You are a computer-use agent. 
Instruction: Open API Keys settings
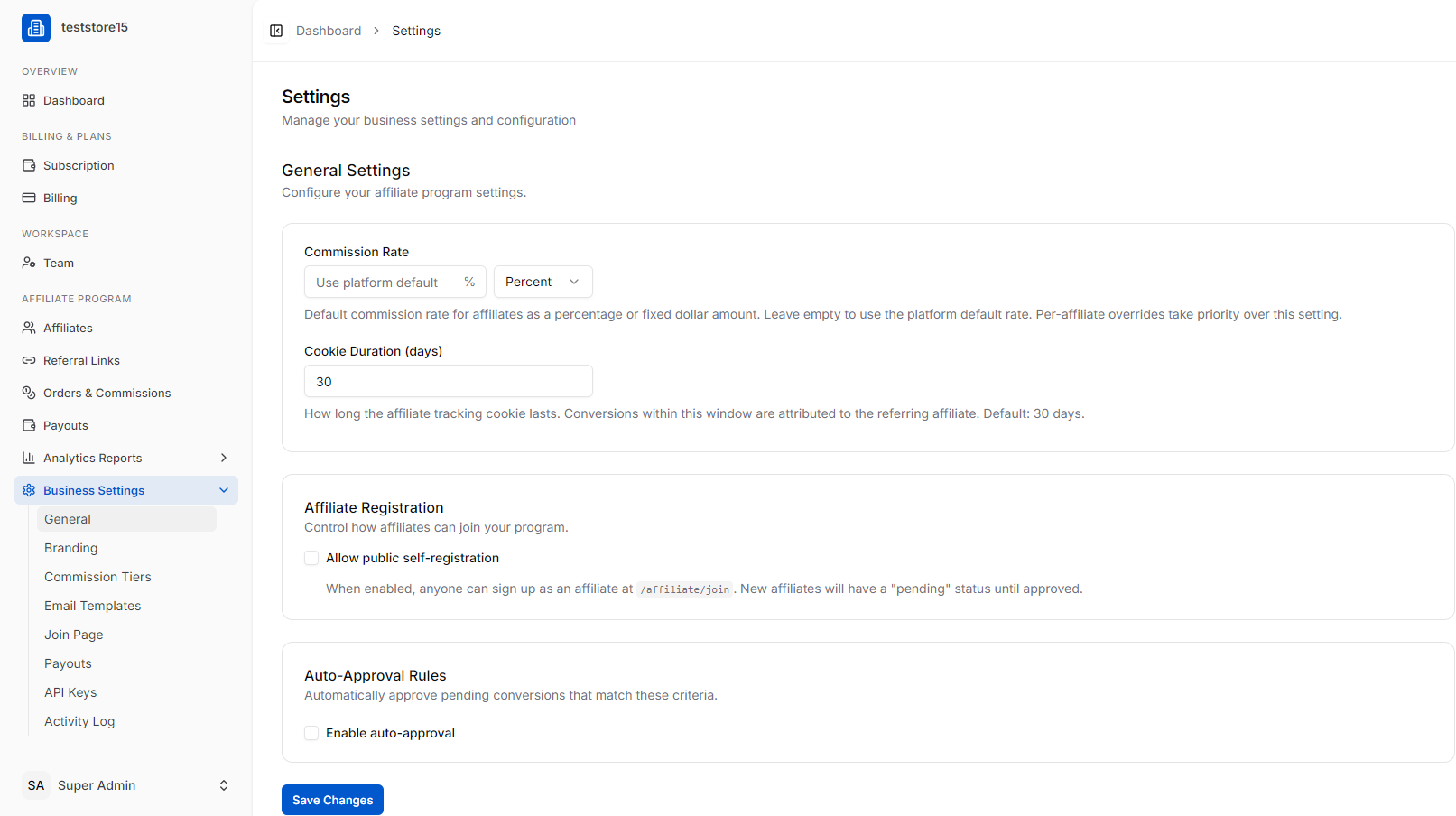pyautogui.click(x=126, y=692)
